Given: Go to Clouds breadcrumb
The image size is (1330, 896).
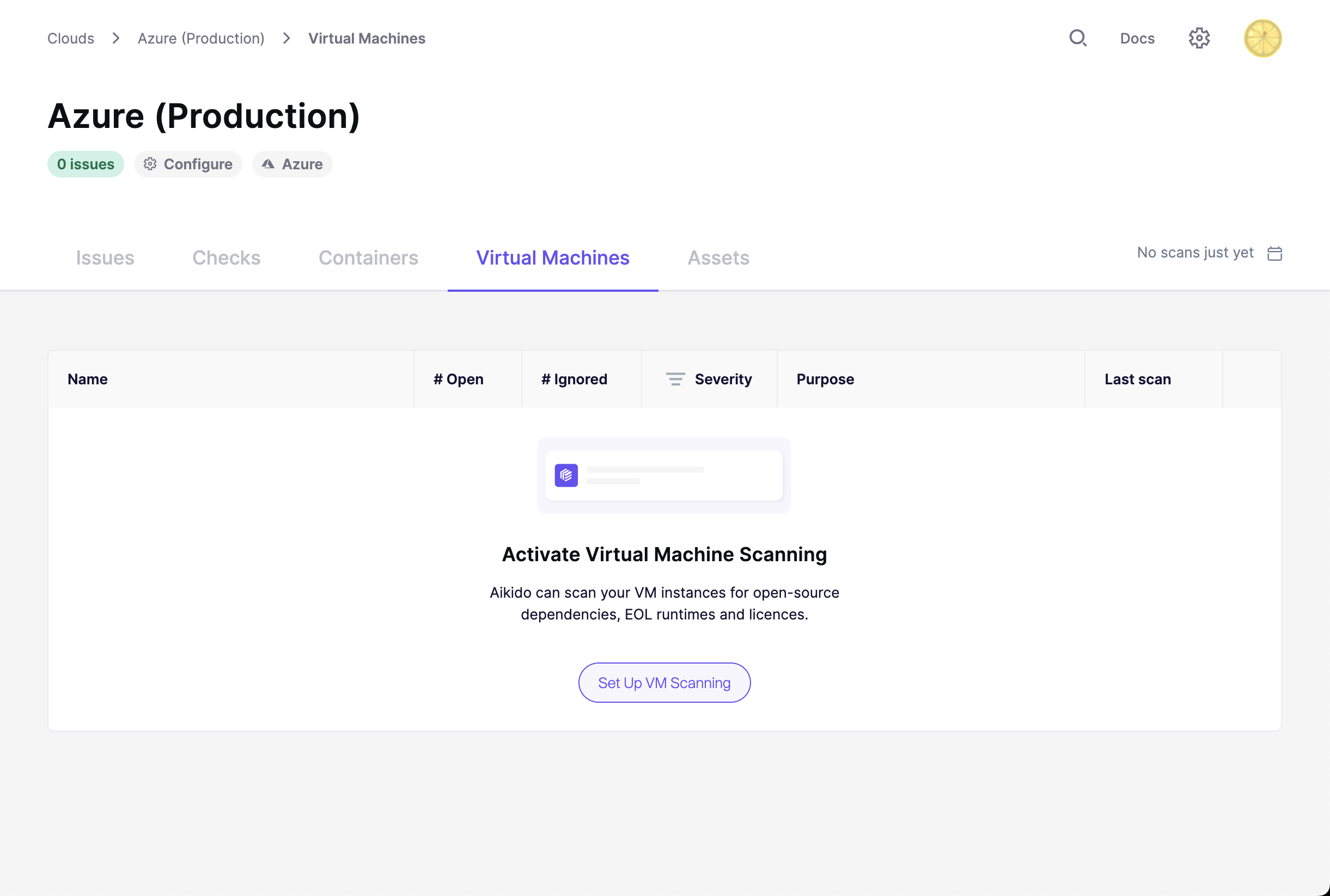Looking at the screenshot, I should click(71, 38).
